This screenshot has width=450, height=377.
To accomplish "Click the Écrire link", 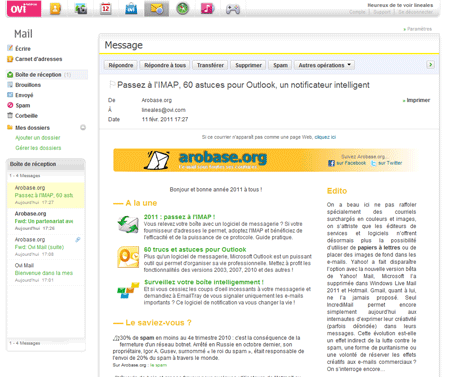I will 23,49.
